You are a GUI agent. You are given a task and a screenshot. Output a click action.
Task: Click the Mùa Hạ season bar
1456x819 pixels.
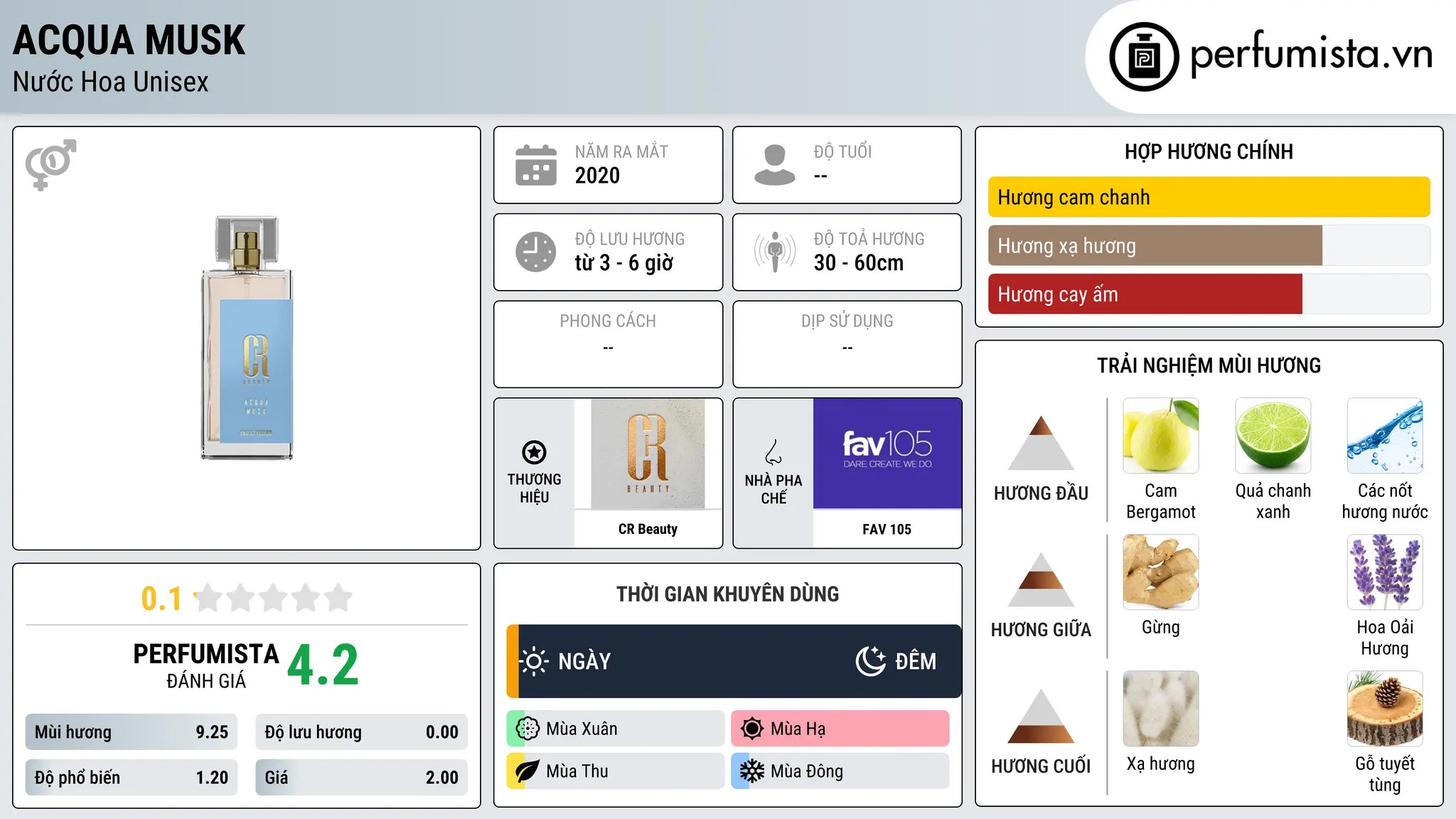(x=840, y=729)
